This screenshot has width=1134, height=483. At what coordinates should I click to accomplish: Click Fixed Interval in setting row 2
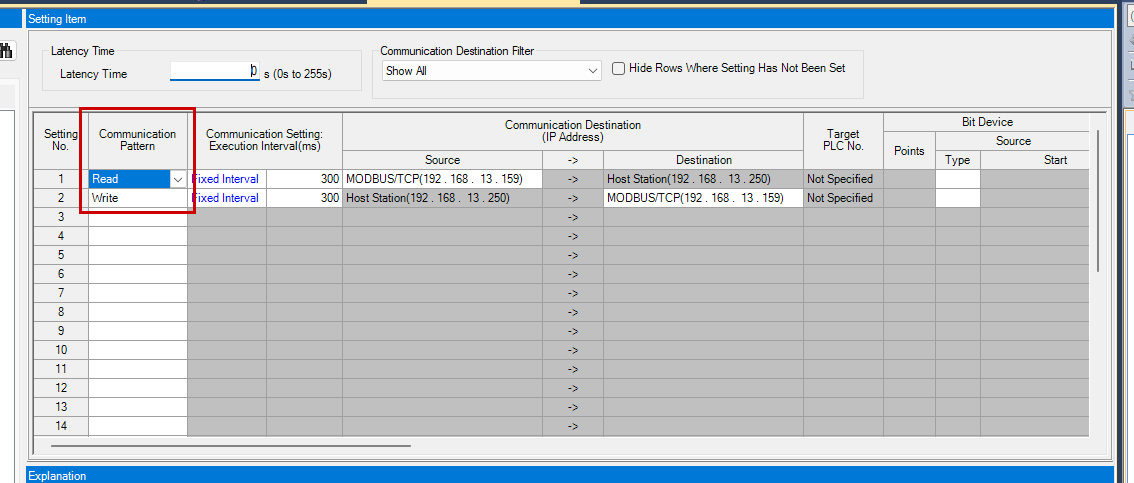(x=227, y=197)
